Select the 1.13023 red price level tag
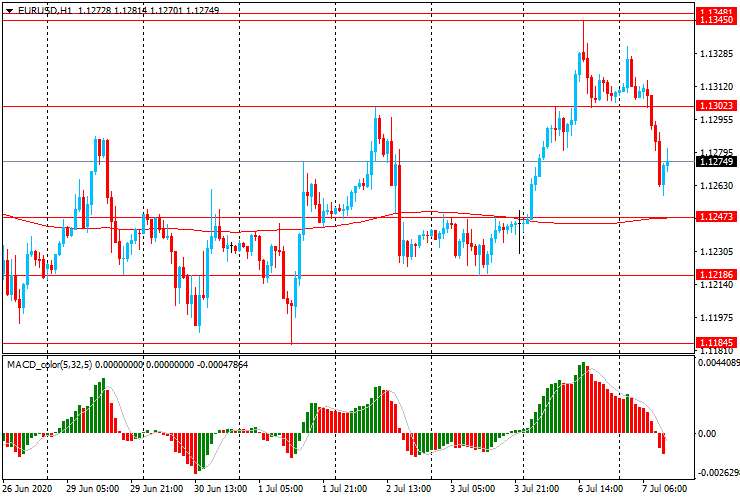The image size is (740, 500). [716, 106]
